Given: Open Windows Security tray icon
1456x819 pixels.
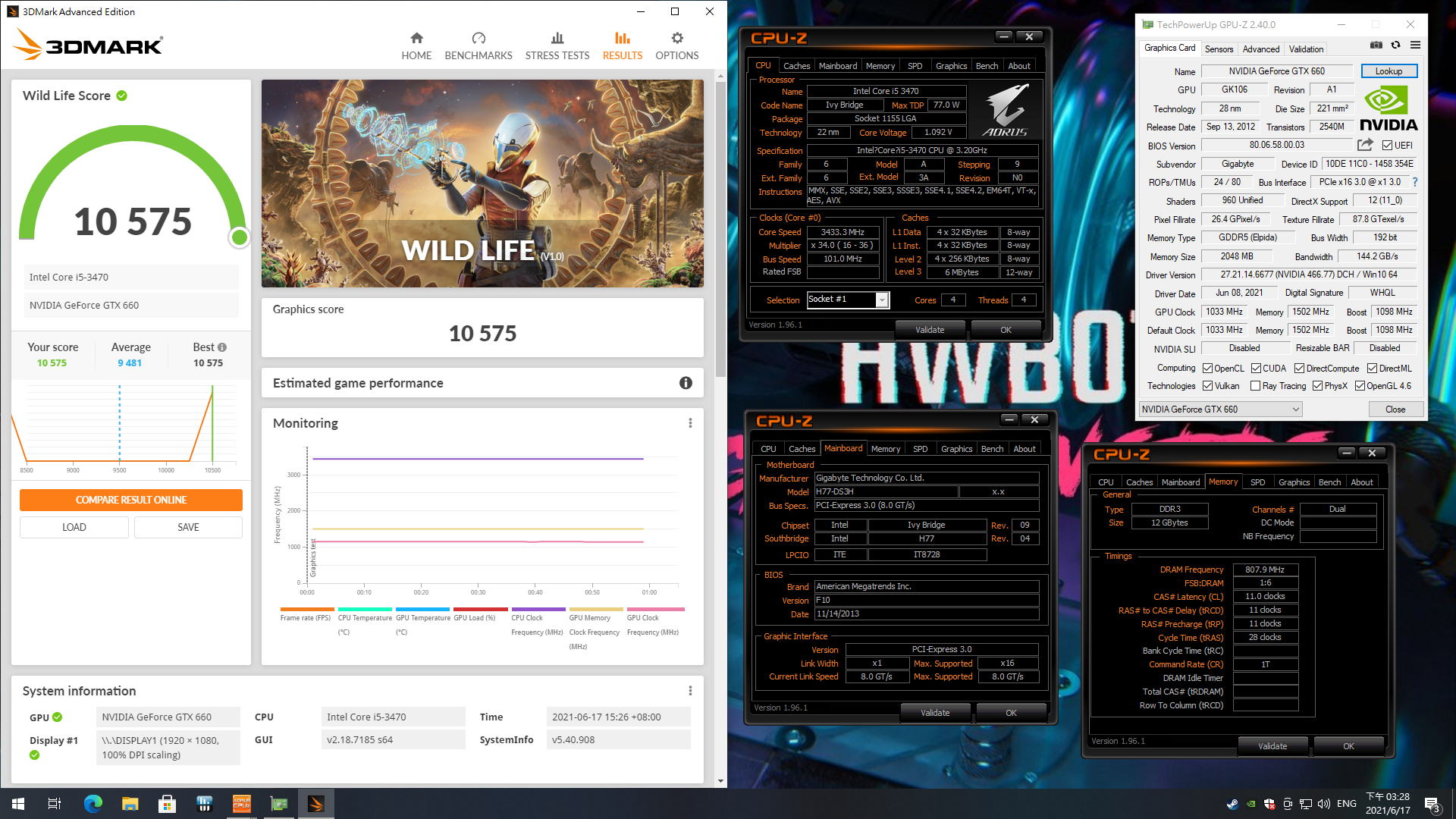Looking at the screenshot, I should click(1269, 804).
